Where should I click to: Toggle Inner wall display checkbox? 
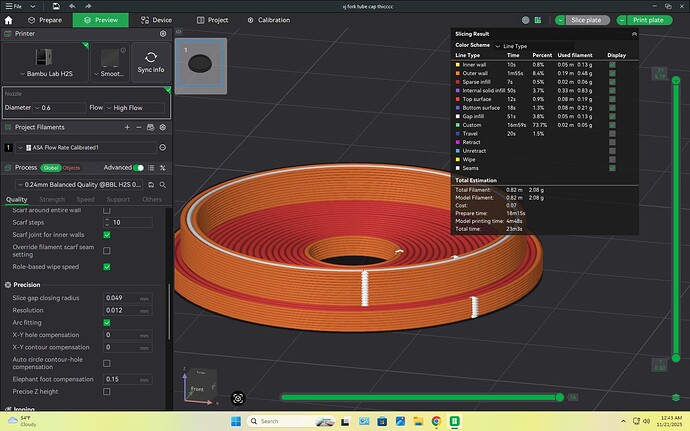(x=612, y=65)
